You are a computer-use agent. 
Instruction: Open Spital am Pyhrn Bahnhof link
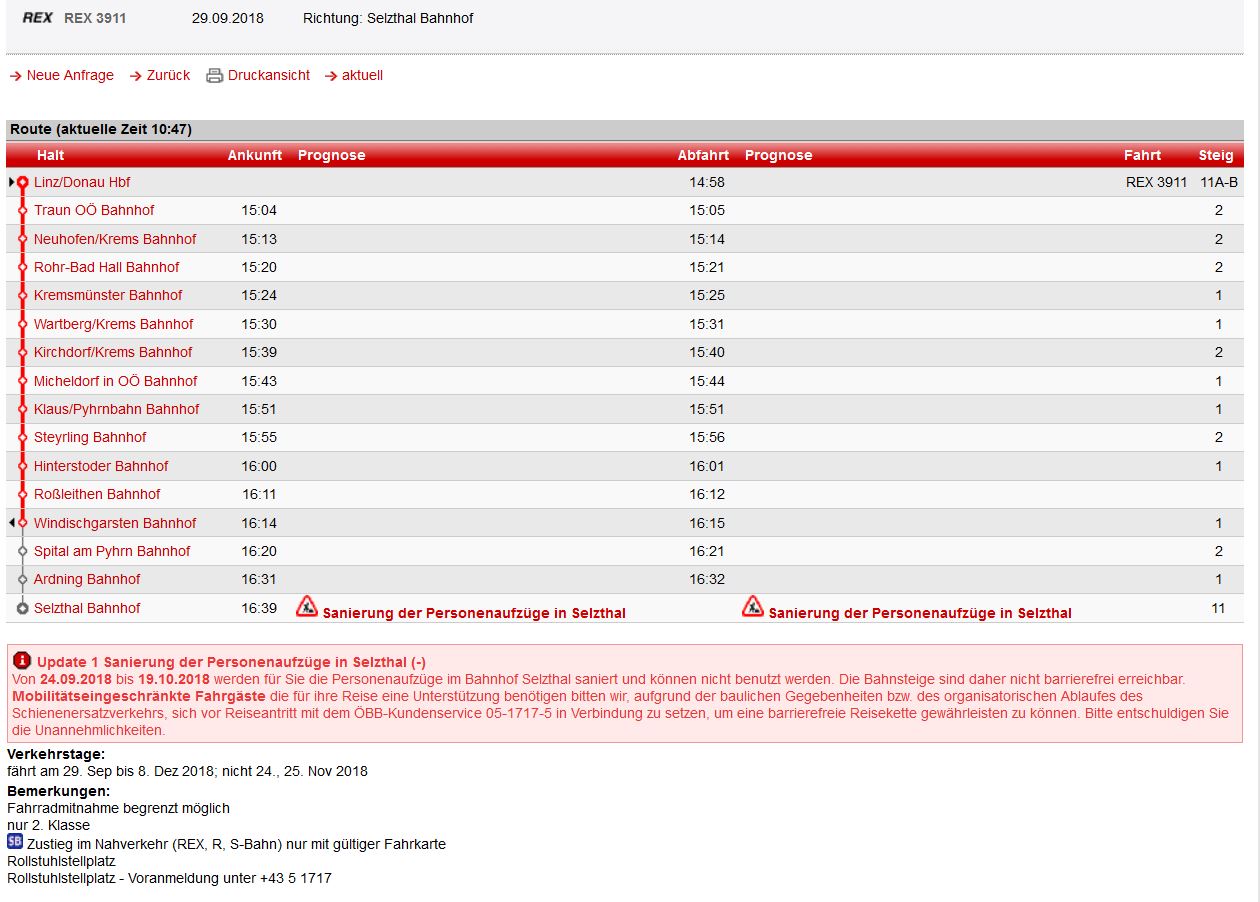click(x=112, y=551)
